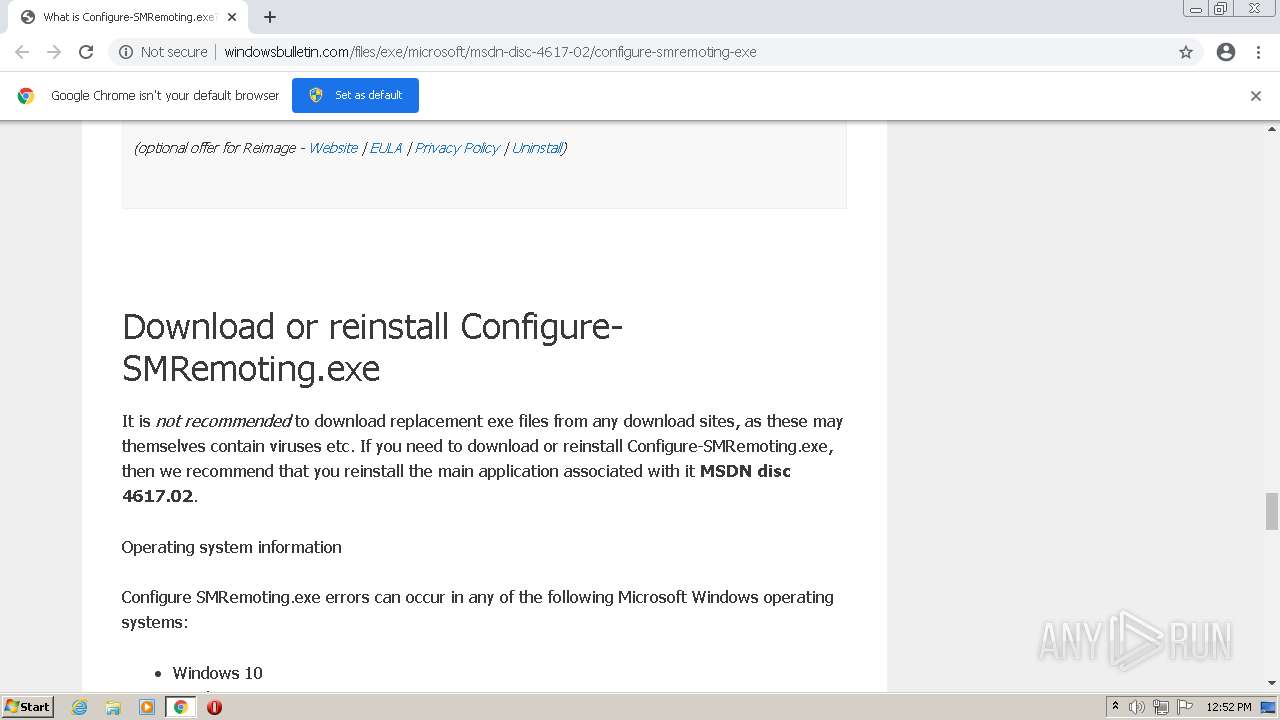
Task: Click the Windows 10 list item
Action: tap(217, 673)
